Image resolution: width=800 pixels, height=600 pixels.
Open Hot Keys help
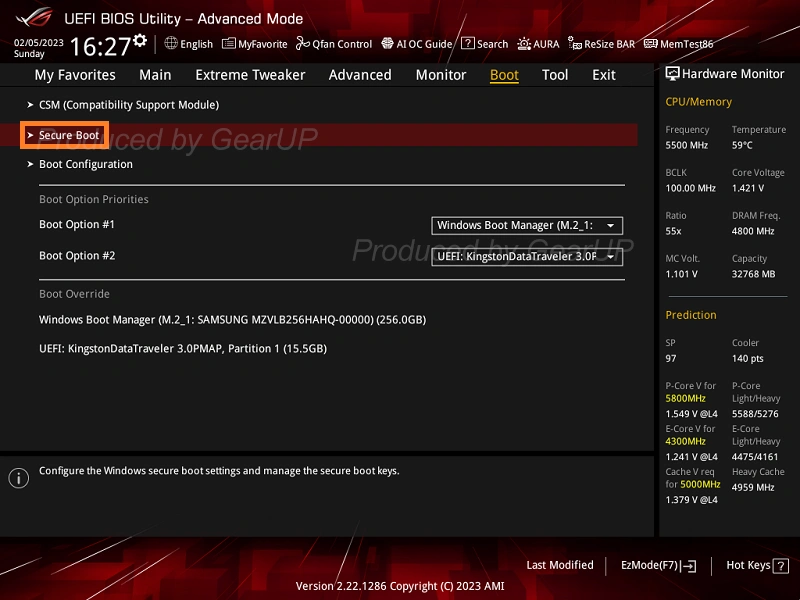tap(757, 566)
